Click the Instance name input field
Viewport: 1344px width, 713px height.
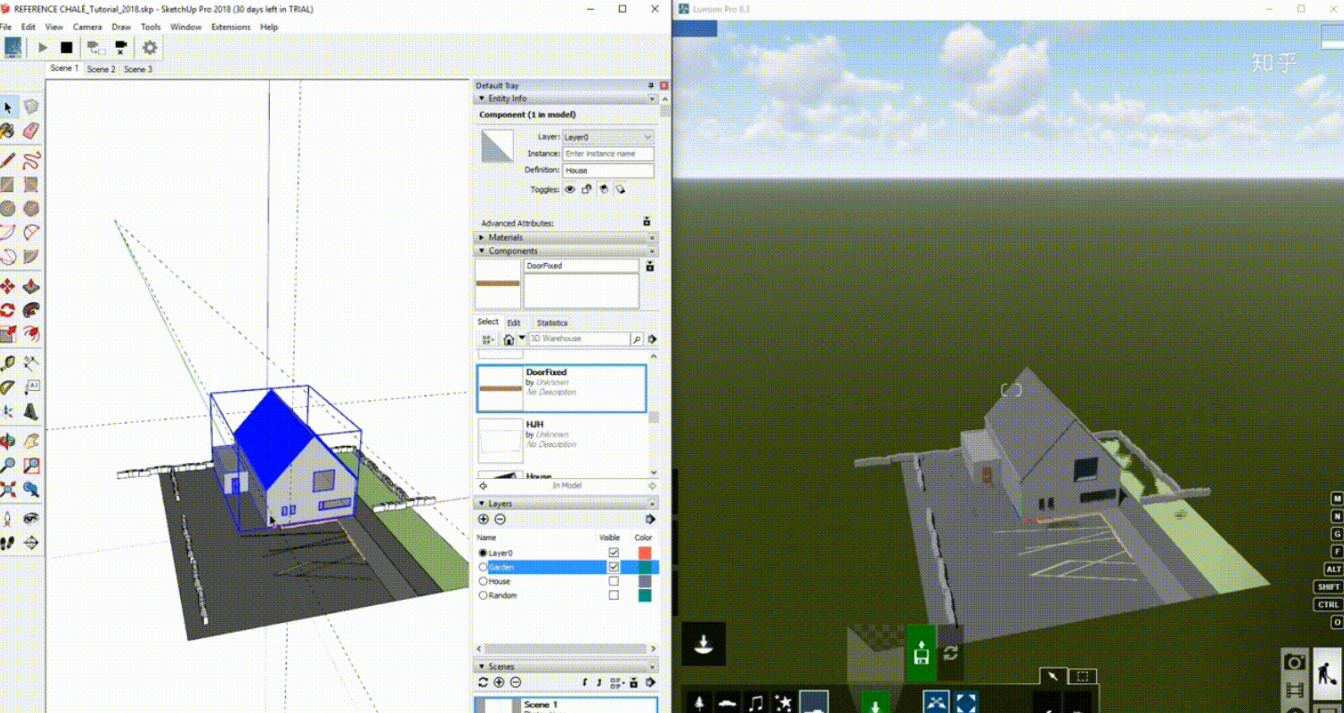click(608, 154)
